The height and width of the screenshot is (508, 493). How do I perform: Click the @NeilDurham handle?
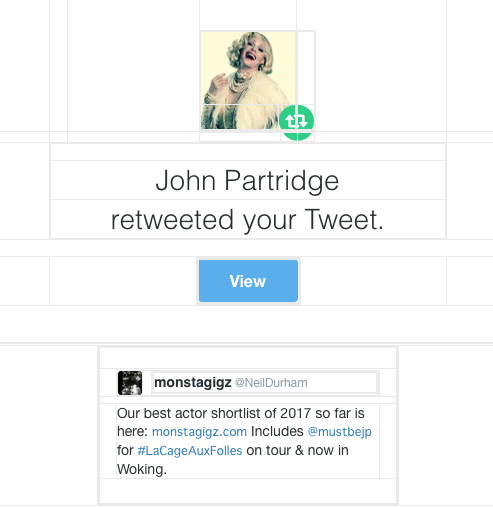tap(271, 383)
